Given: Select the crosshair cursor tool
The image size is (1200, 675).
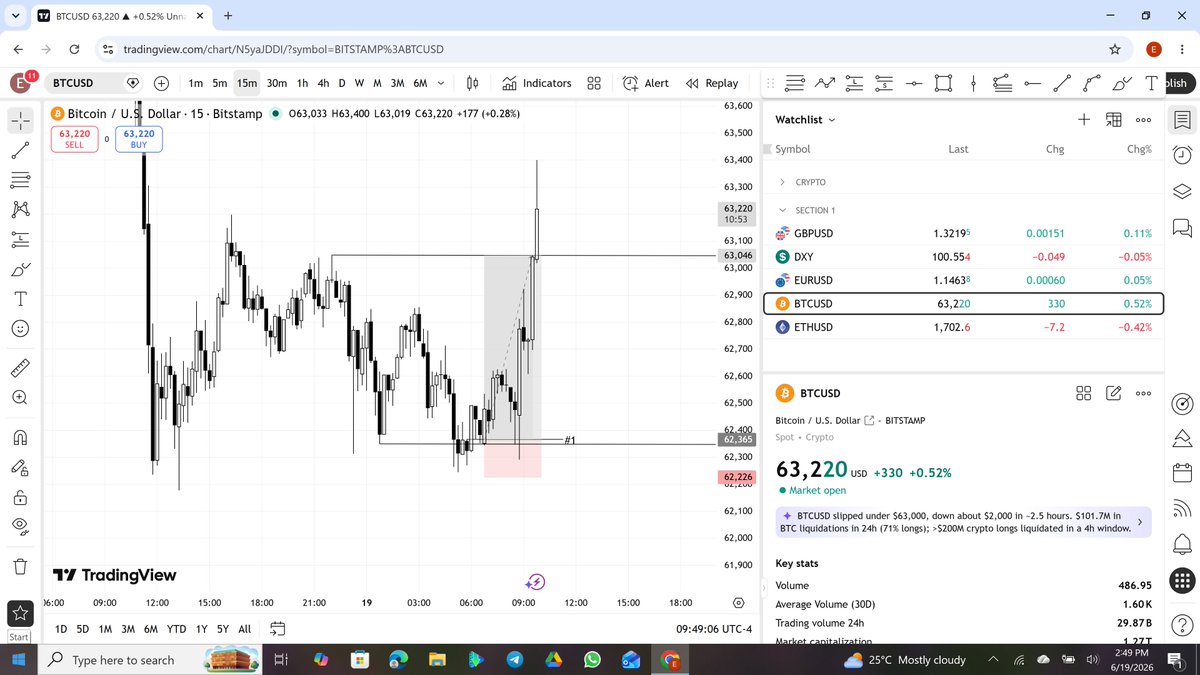Looking at the screenshot, I should (21, 120).
